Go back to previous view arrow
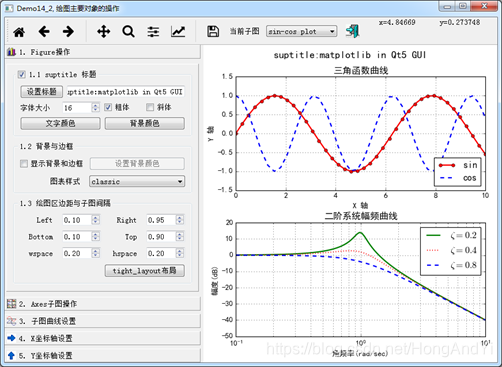This screenshot has width=502, height=367. [44, 32]
